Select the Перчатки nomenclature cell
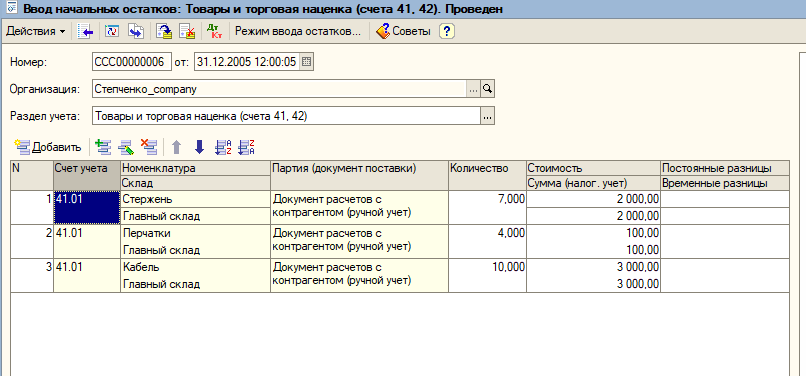Screen dimensions: 806x376 [195, 233]
